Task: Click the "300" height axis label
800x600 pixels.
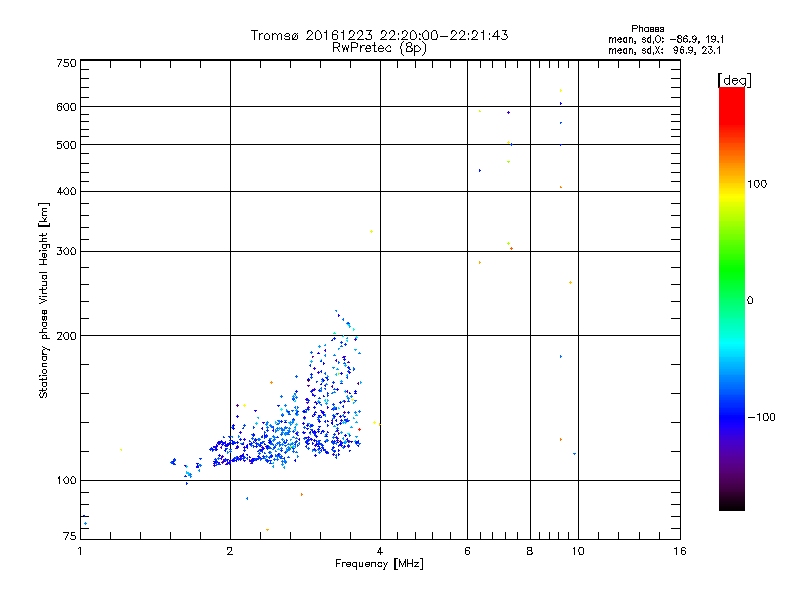Action: pos(66,251)
